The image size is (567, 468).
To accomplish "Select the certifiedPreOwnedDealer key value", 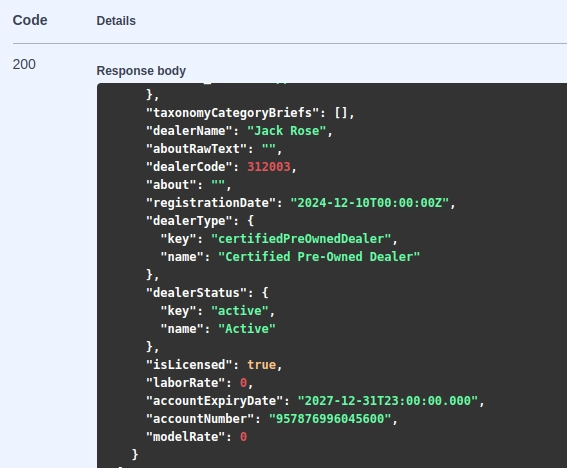I will pyautogui.click(x=301, y=239).
